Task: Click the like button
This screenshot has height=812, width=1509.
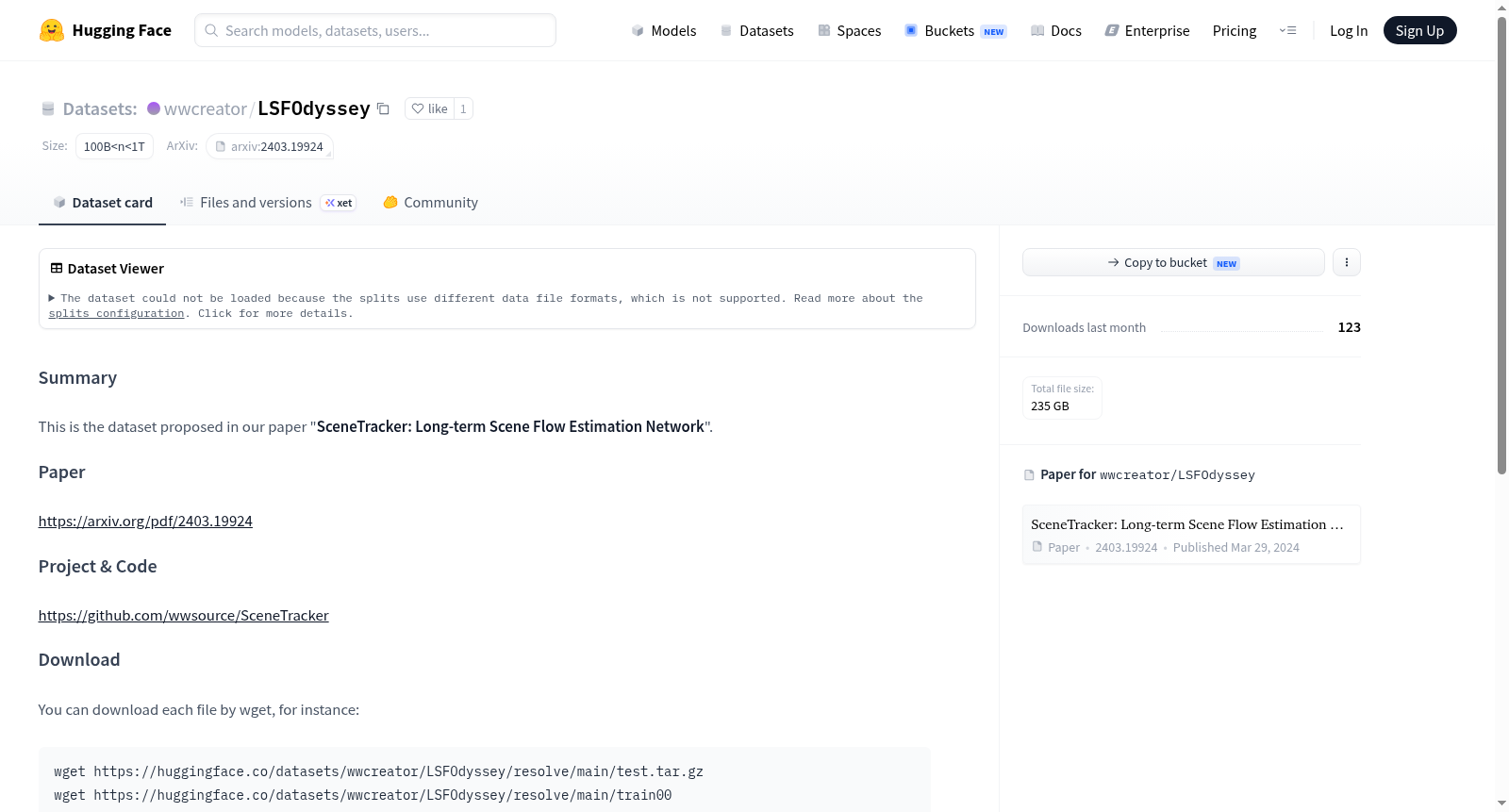Action: (x=429, y=108)
